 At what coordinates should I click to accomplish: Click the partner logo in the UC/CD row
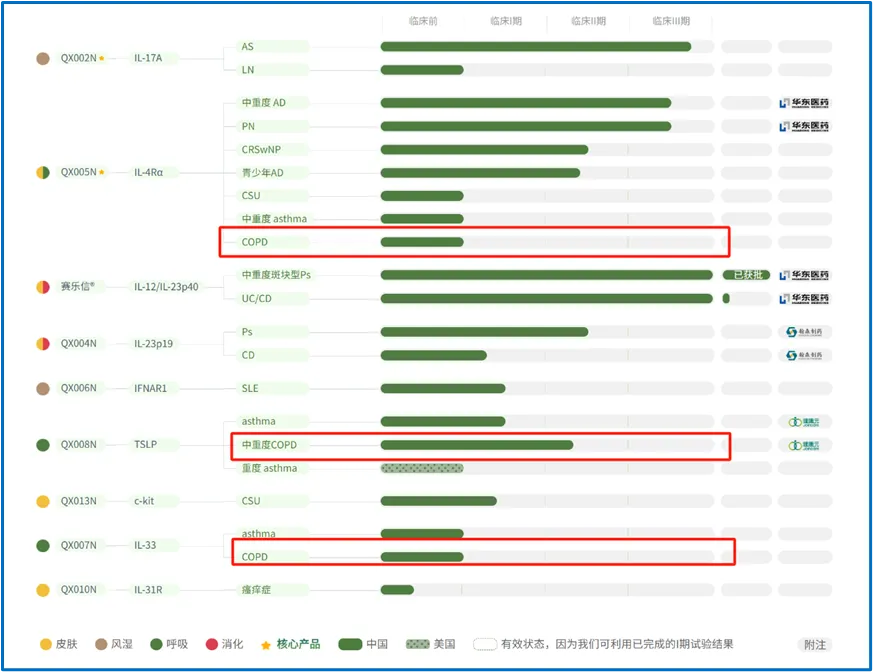pos(804,298)
